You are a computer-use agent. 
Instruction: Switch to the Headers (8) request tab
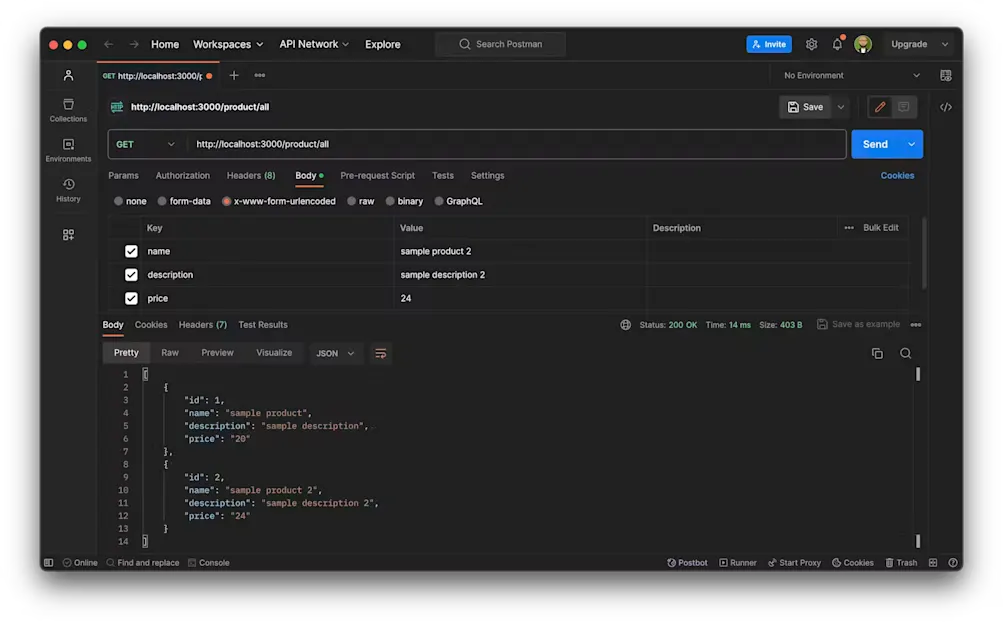251,175
